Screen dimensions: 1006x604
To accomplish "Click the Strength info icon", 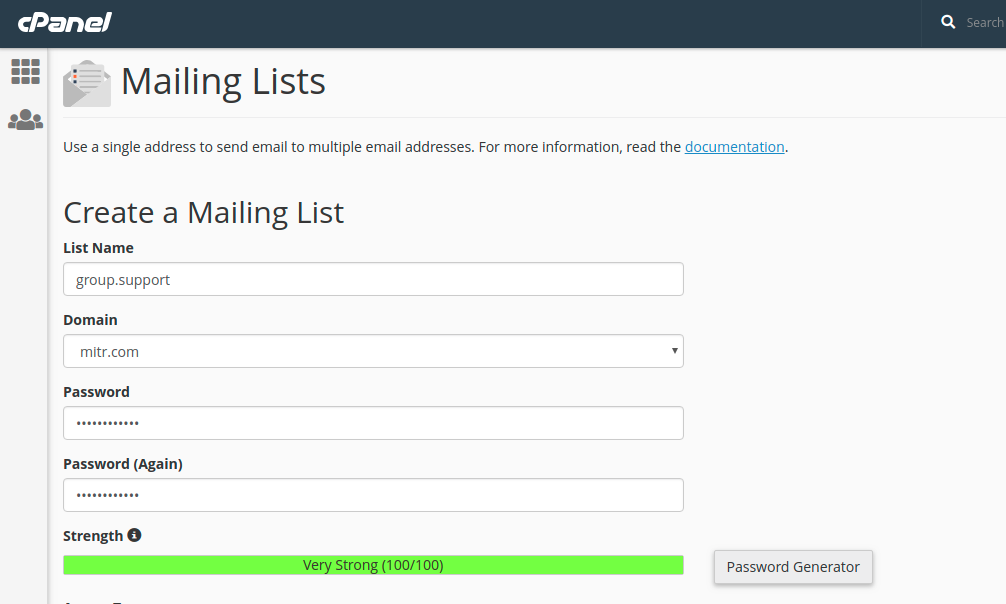I will click(x=134, y=535).
